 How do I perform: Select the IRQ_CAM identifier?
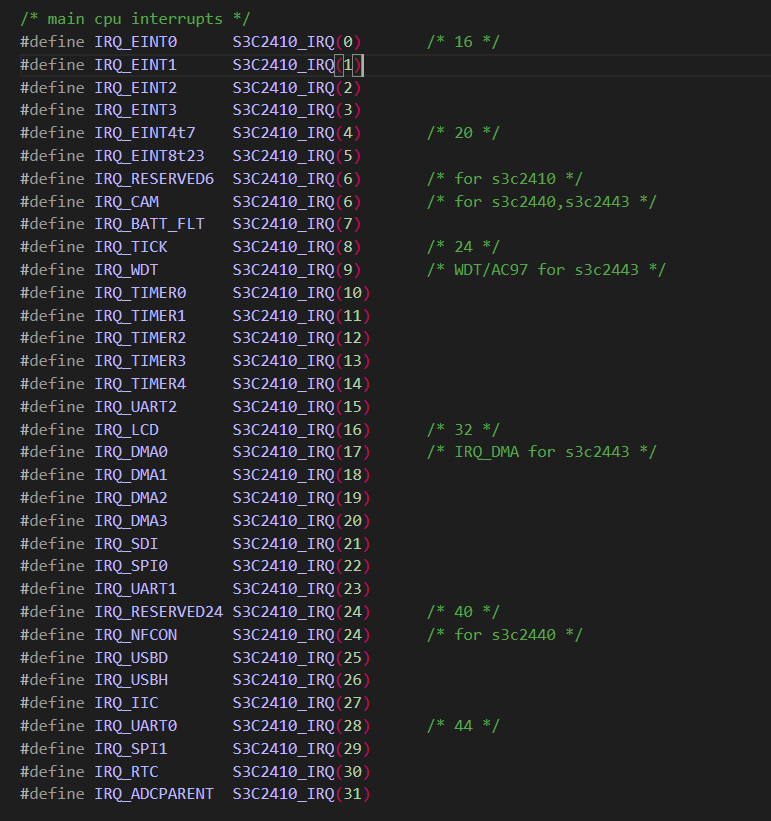point(127,202)
